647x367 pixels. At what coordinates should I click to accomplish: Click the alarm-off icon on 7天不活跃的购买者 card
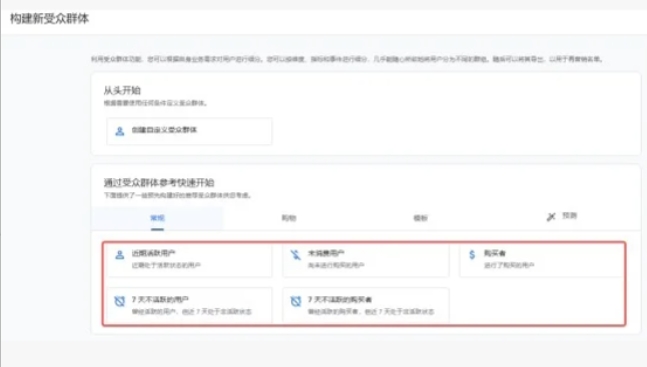pyautogui.click(x=295, y=301)
